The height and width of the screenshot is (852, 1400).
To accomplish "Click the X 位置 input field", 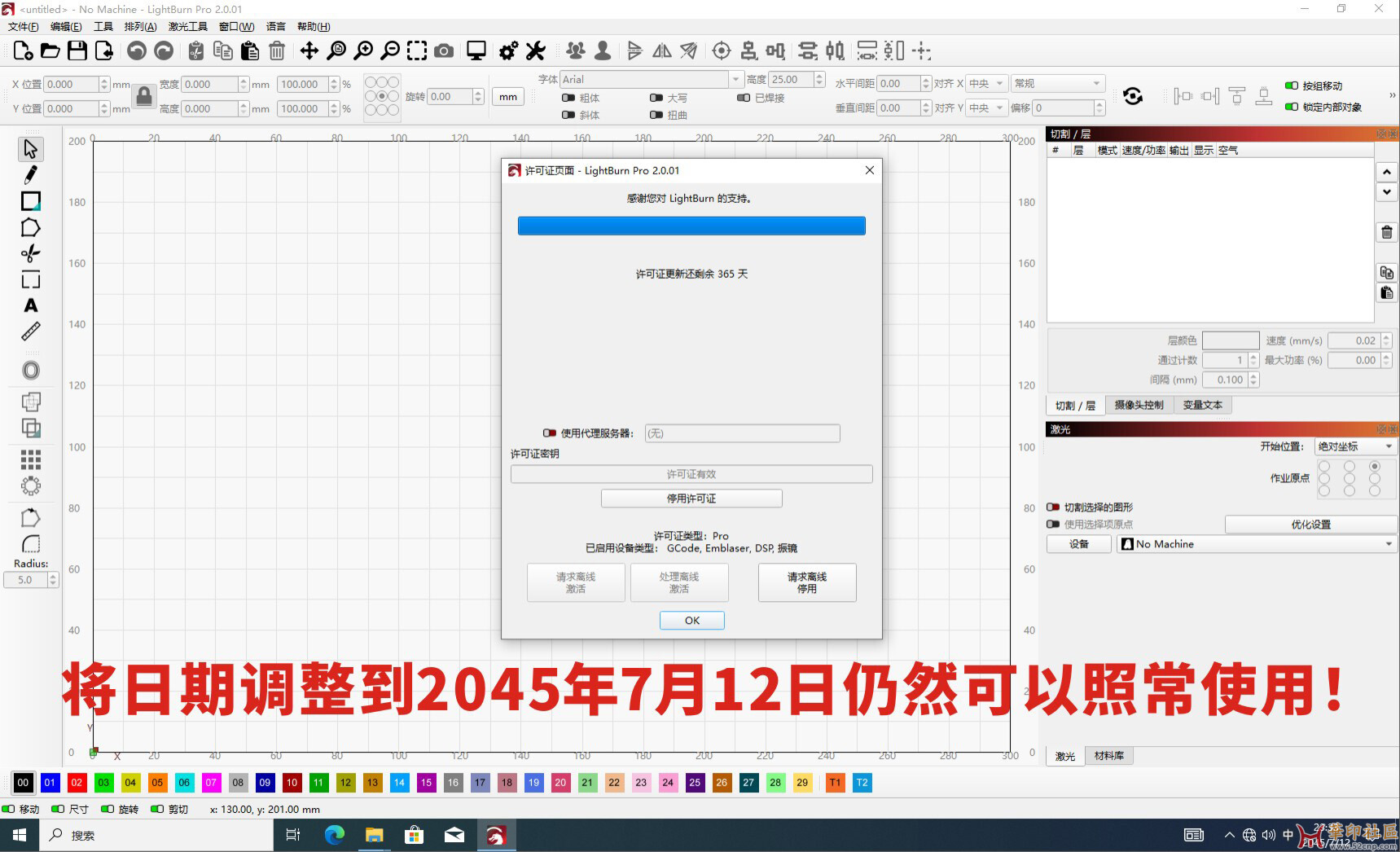I will tap(72, 84).
